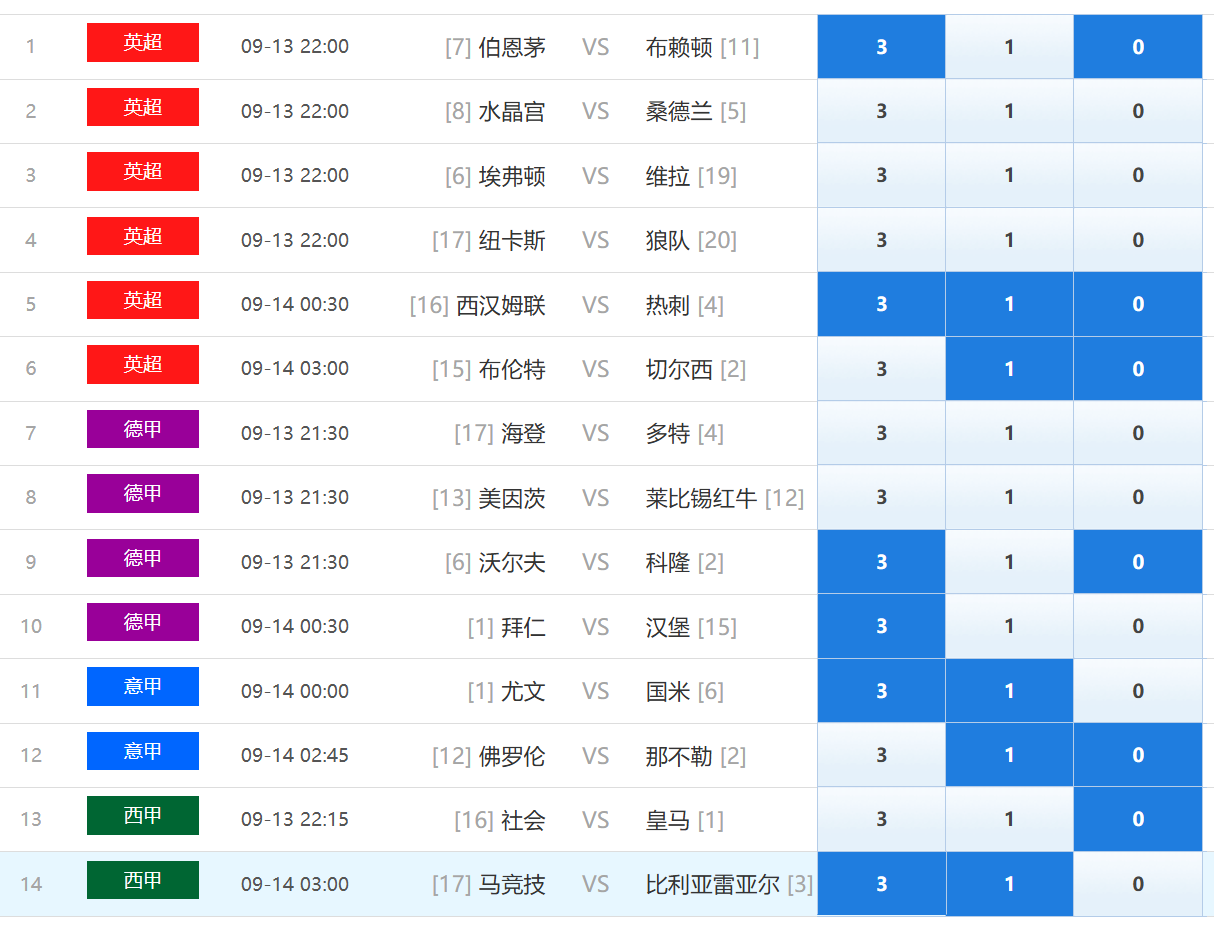The image size is (1214, 926).
Task: Open home team 伯恩茅
Action: click(512, 47)
